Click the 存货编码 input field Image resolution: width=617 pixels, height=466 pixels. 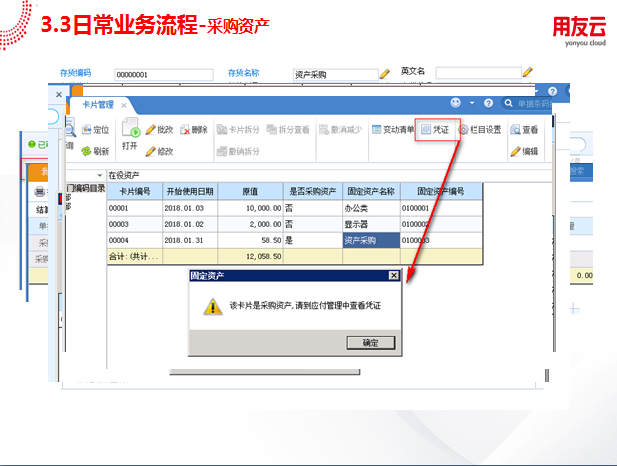(x=164, y=75)
